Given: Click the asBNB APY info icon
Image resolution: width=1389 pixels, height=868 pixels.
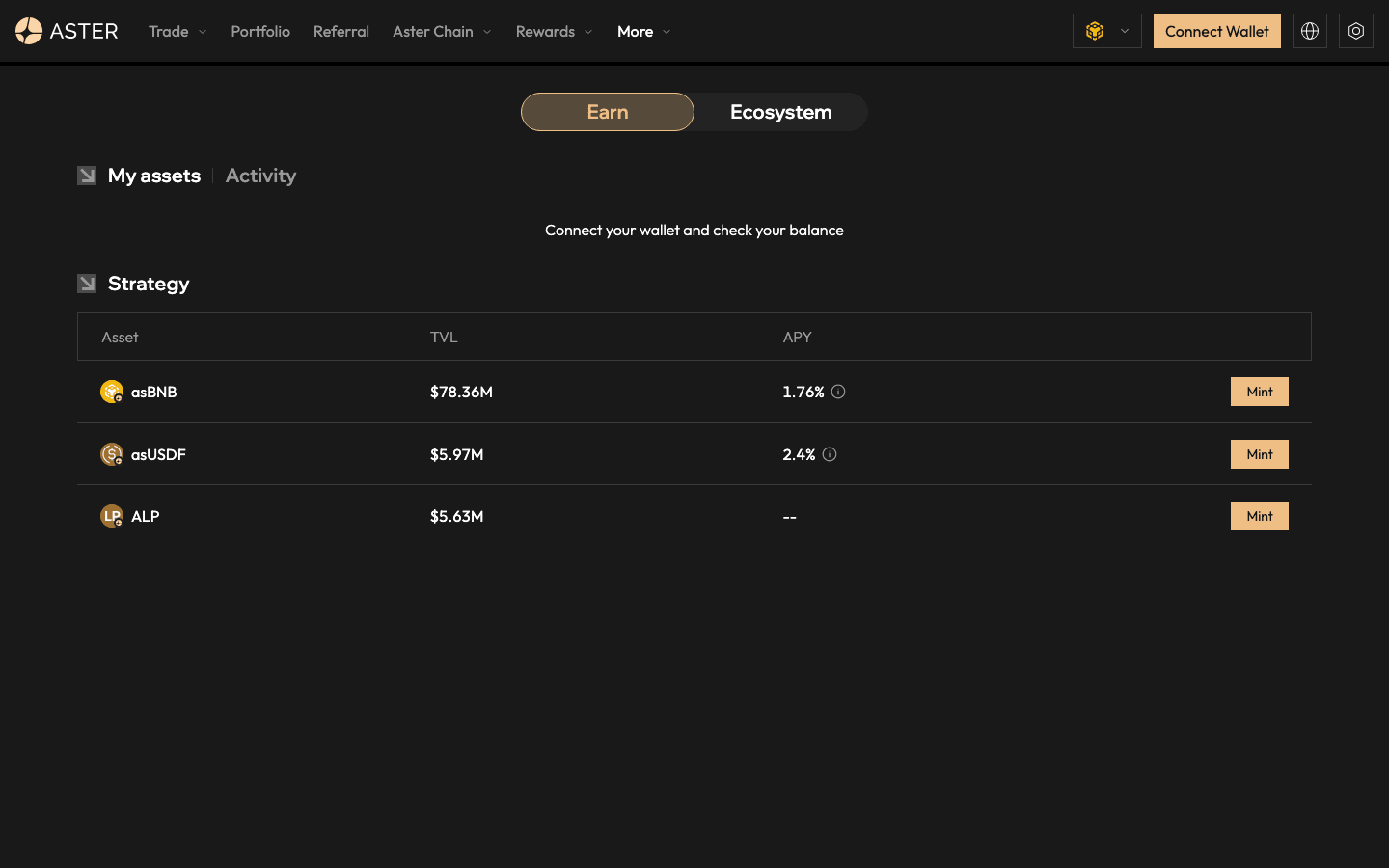Looking at the screenshot, I should (x=838, y=392).
